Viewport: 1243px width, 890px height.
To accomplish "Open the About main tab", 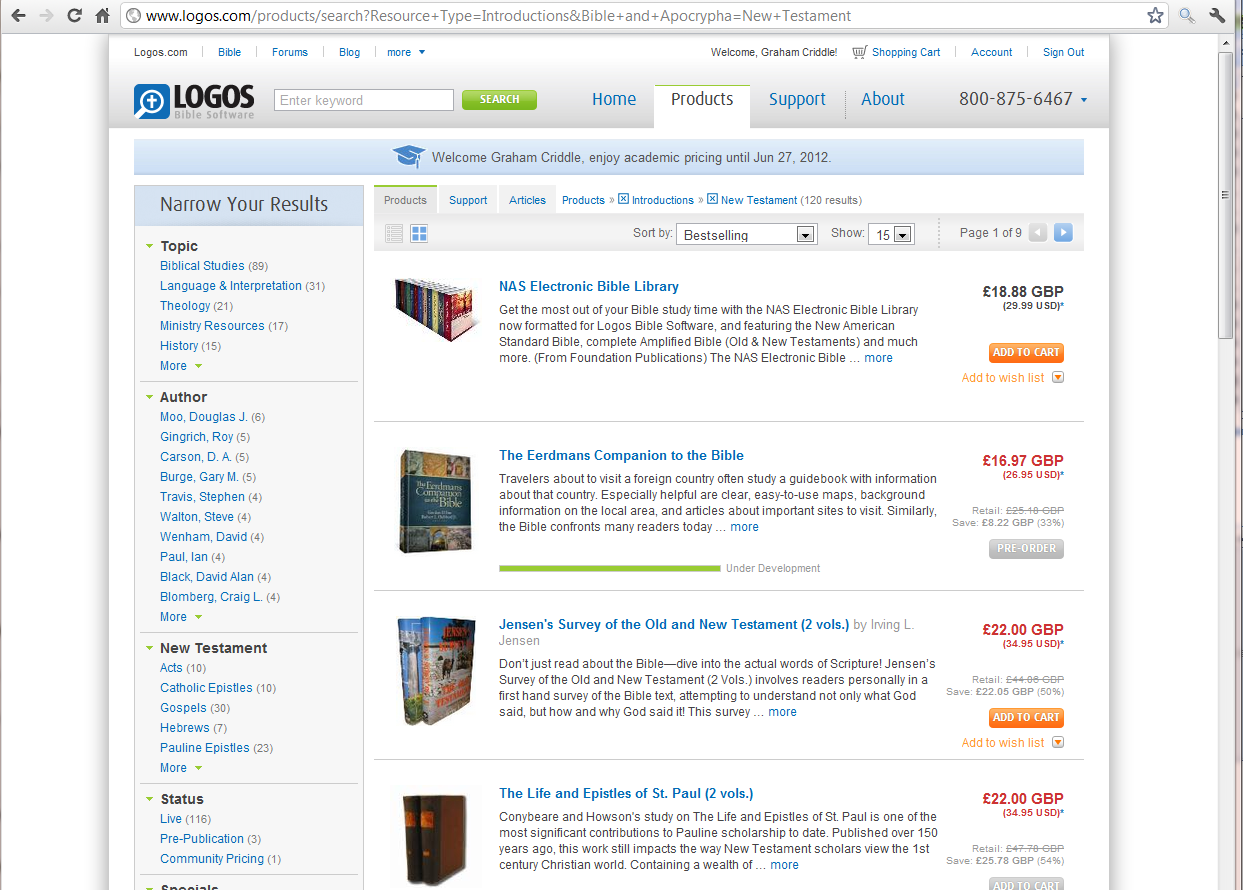I will coord(883,99).
